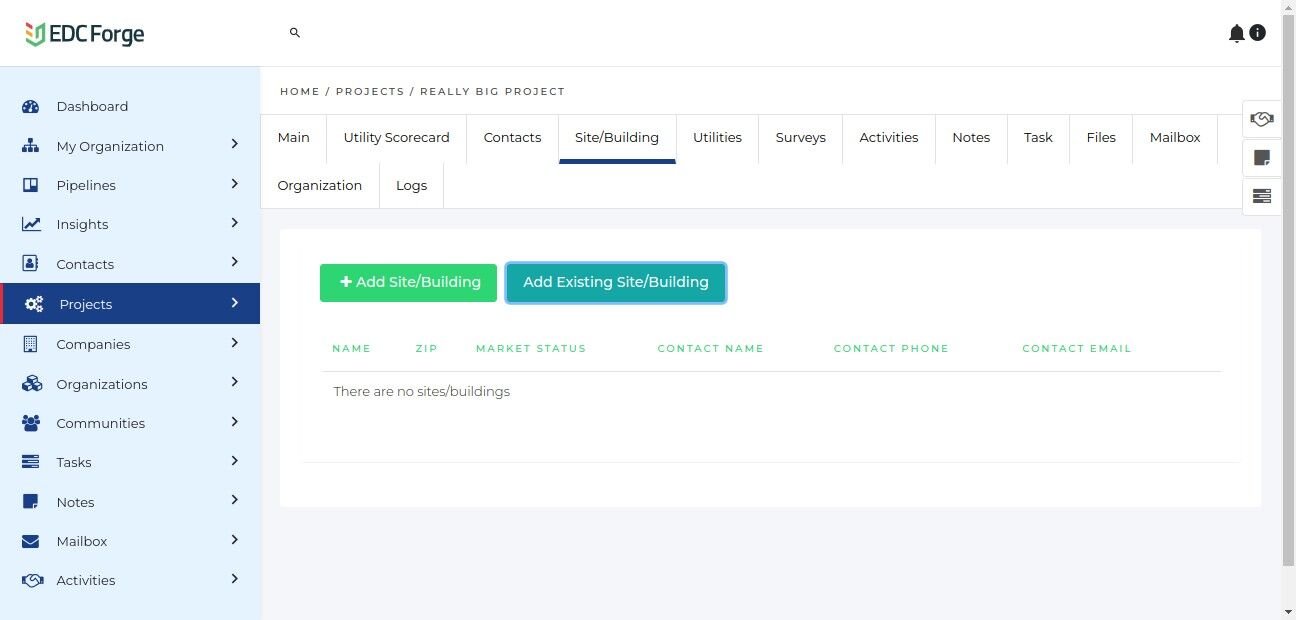Open the handshake activities side panel icon
The height and width of the screenshot is (620, 1296).
[x=1262, y=119]
